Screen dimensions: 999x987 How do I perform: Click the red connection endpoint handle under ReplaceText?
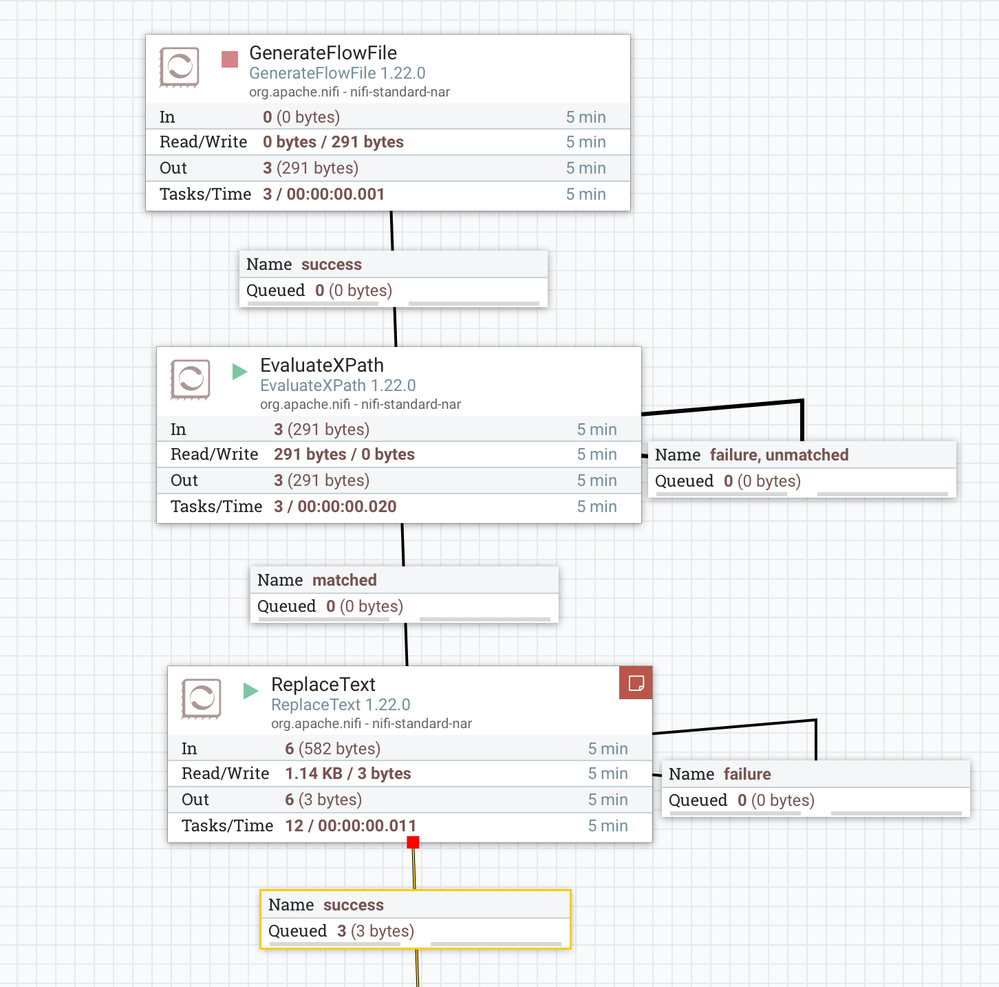coord(413,842)
